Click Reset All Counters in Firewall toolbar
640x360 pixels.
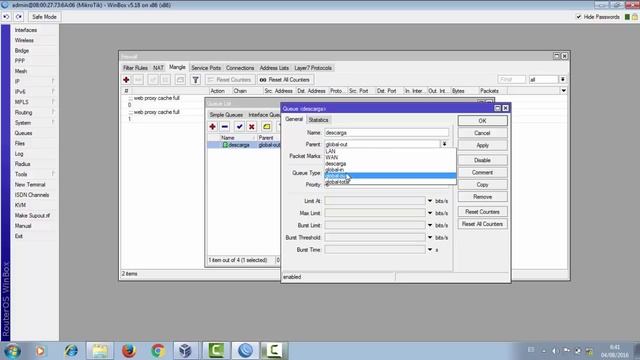click(x=285, y=80)
